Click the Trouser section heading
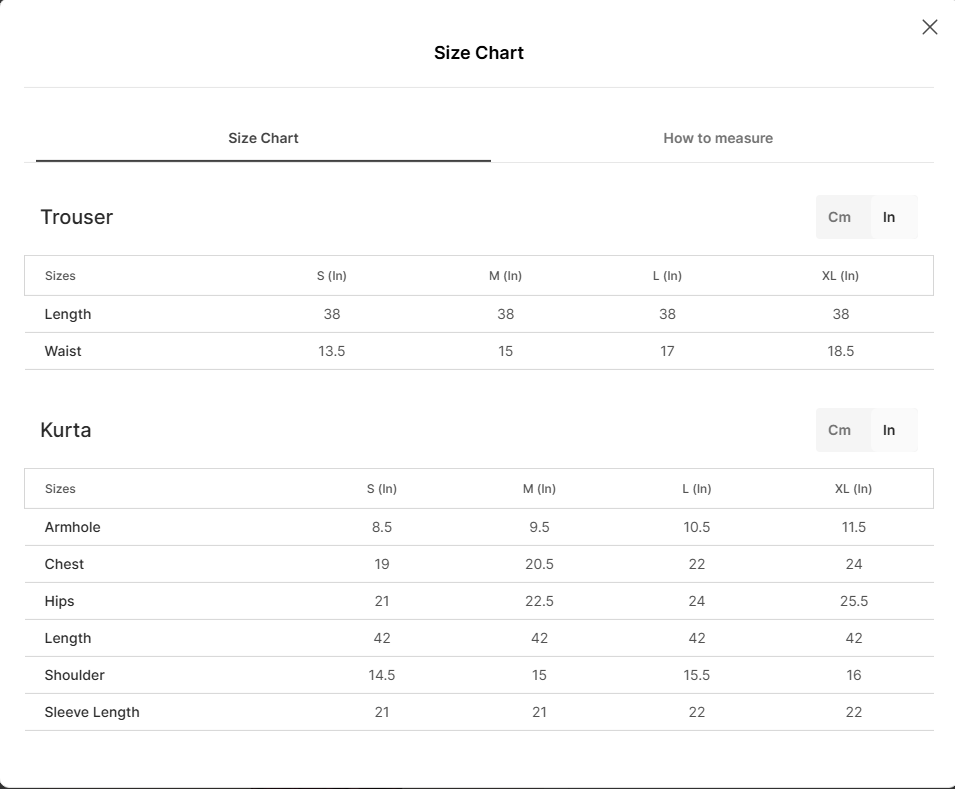This screenshot has height=789, width=955. tap(77, 217)
